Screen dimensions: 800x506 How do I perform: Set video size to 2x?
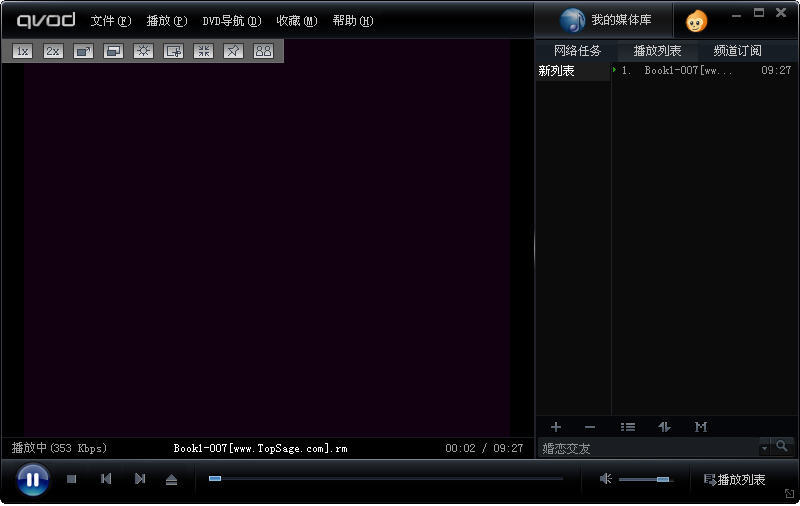tap(53, 51)
